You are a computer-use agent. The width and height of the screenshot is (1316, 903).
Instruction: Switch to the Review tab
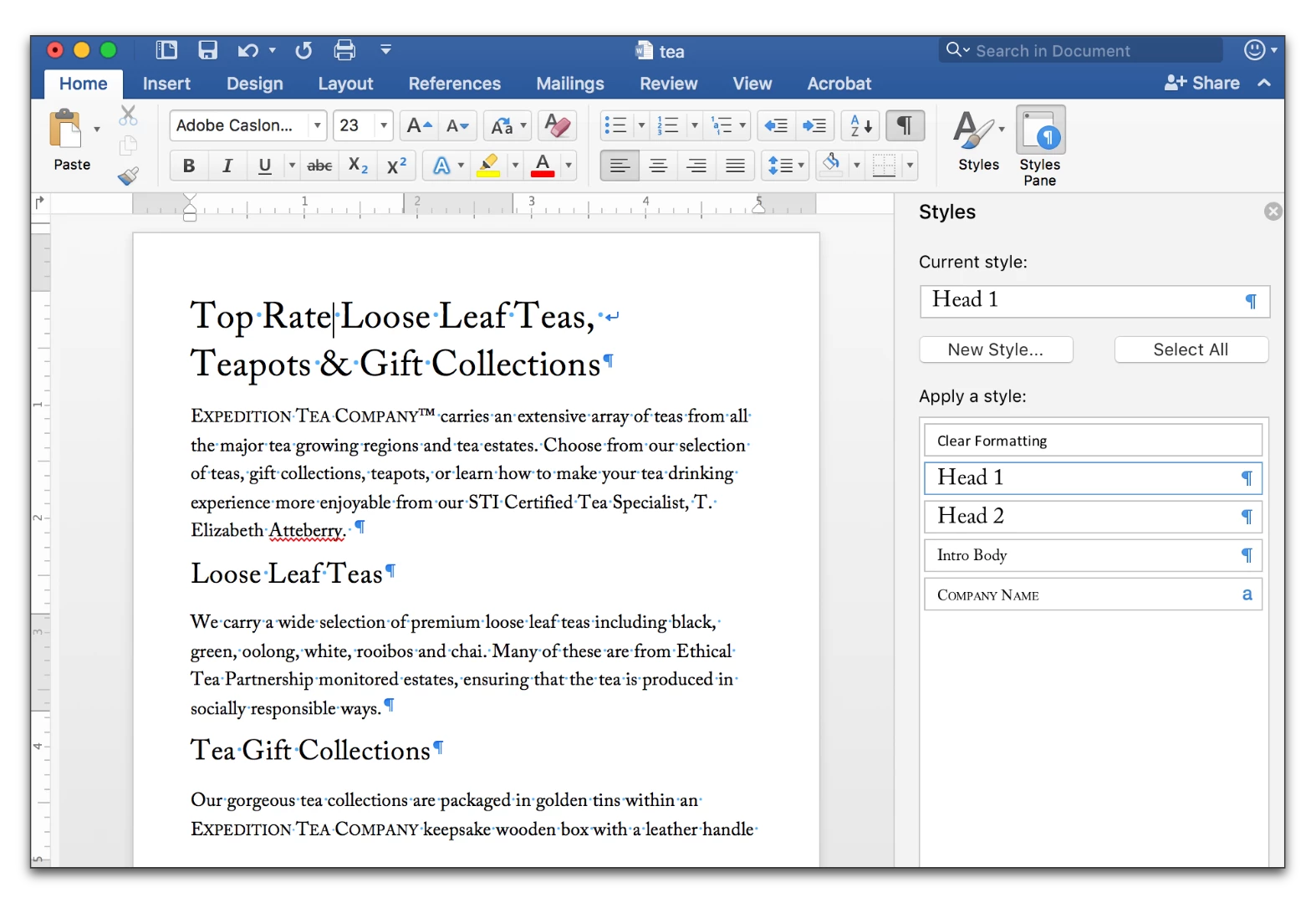coord(669,84)
